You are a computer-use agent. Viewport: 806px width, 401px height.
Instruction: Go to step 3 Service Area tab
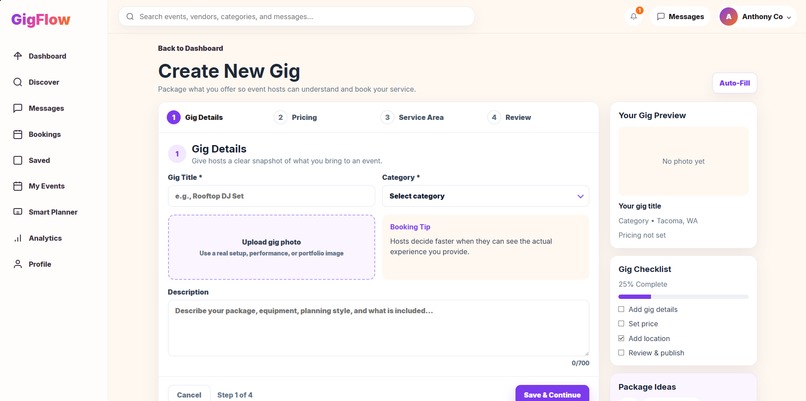412,117
